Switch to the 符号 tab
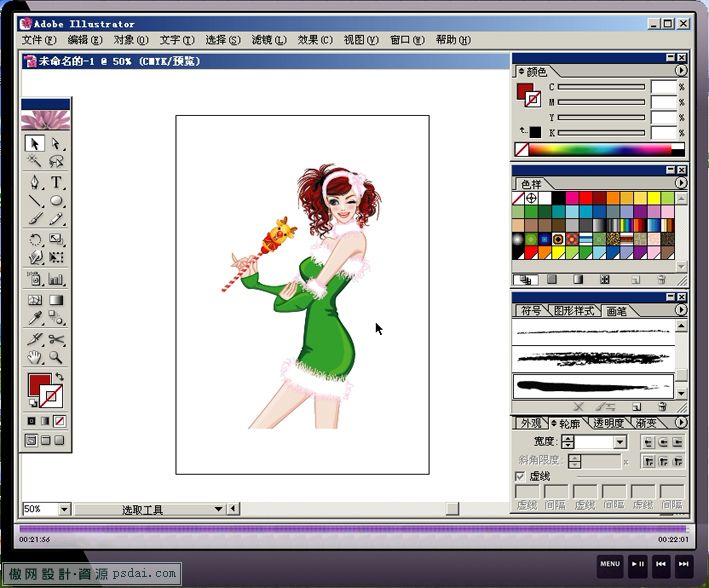This screenshot has height=588, width=709. click(530, 311)
